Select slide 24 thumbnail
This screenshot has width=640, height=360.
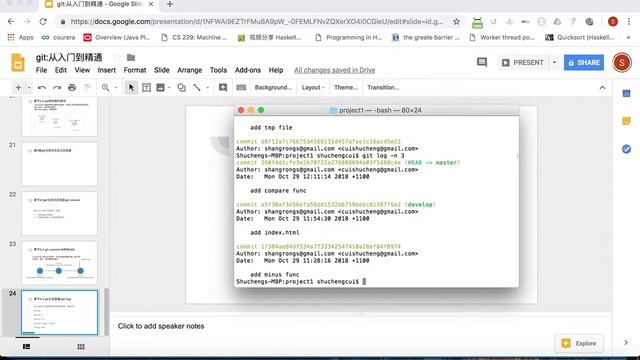click(x=60, y=312)
